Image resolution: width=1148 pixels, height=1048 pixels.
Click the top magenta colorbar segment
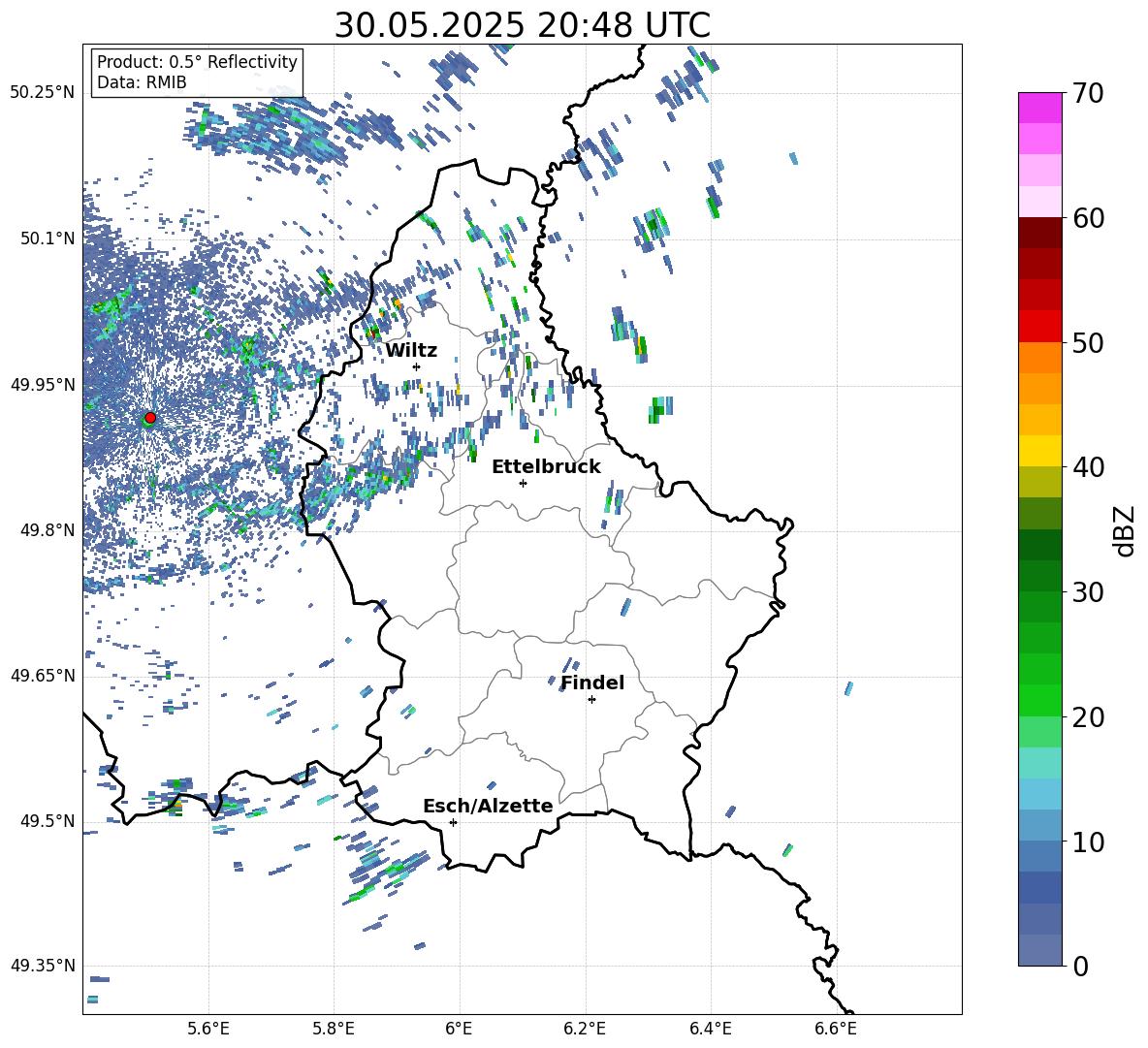click(1039, 108)
